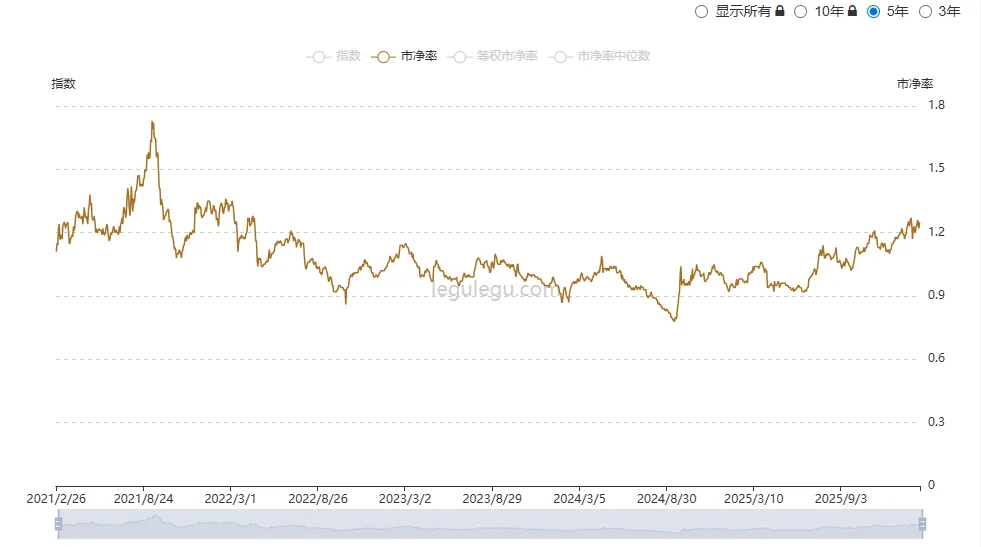The height and width of the screenshot is (547, 981).
Task: Click the data zoom overview bar
Action: 490,524
